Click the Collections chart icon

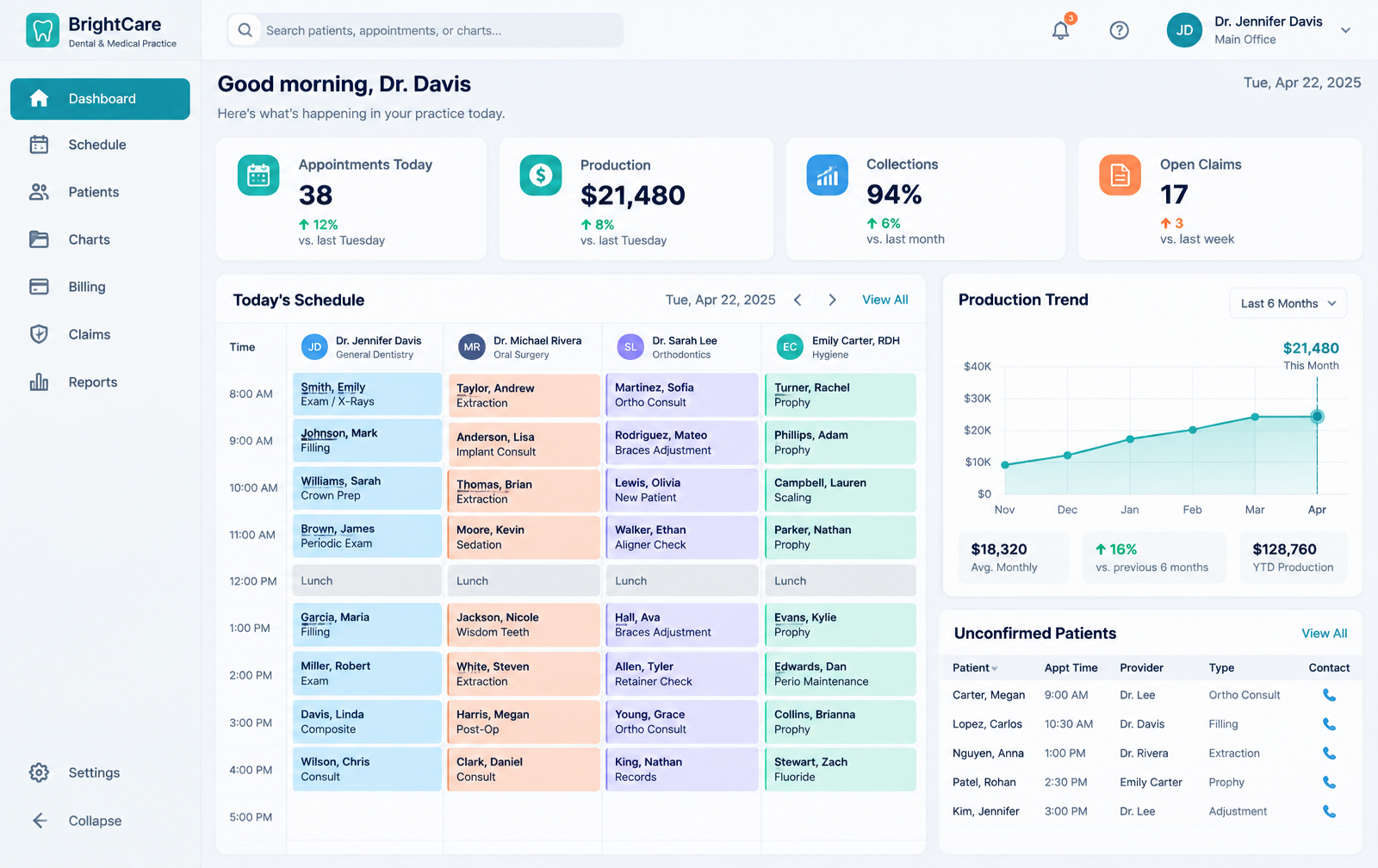click(827, 175)
